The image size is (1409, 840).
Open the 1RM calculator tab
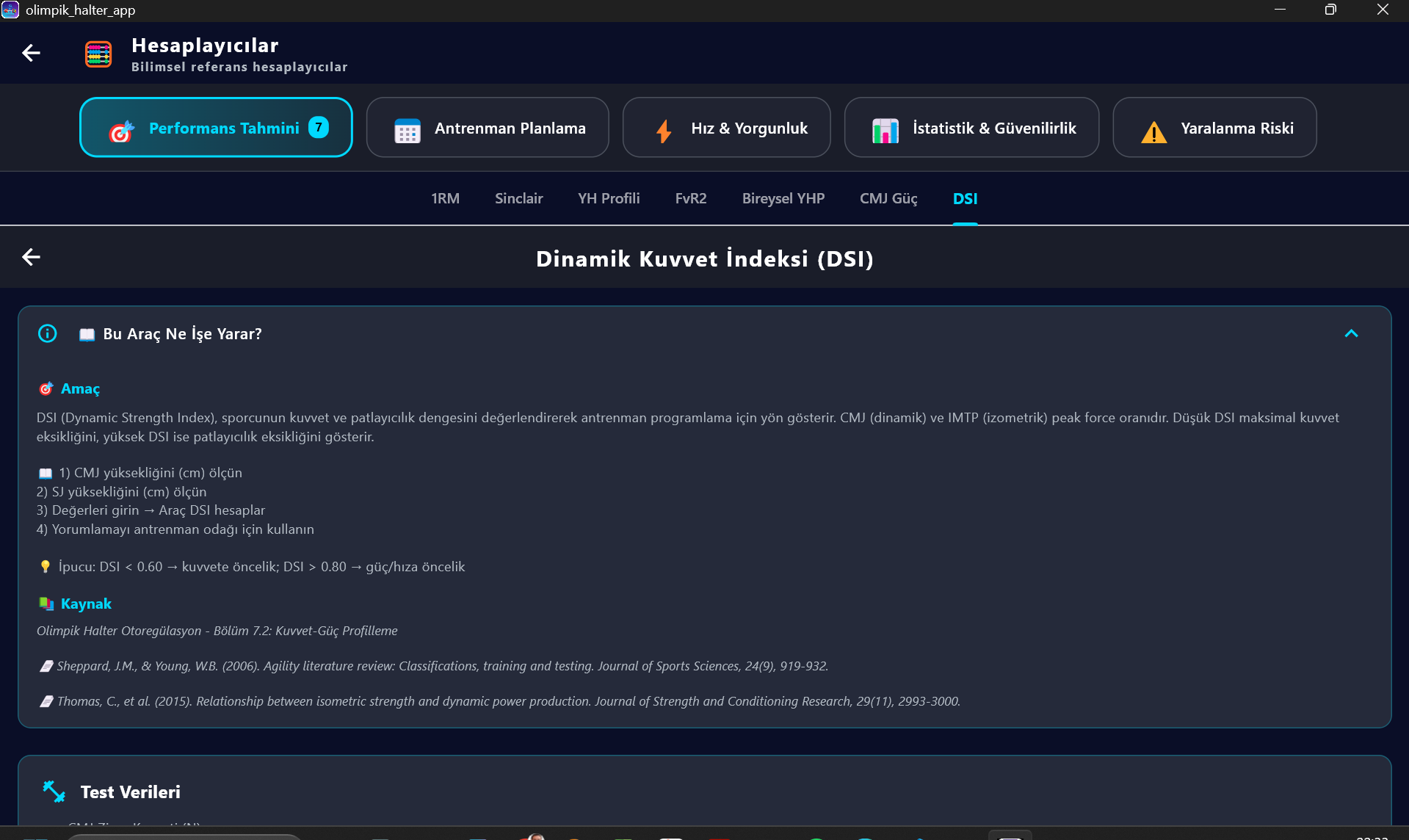(445, 198)
